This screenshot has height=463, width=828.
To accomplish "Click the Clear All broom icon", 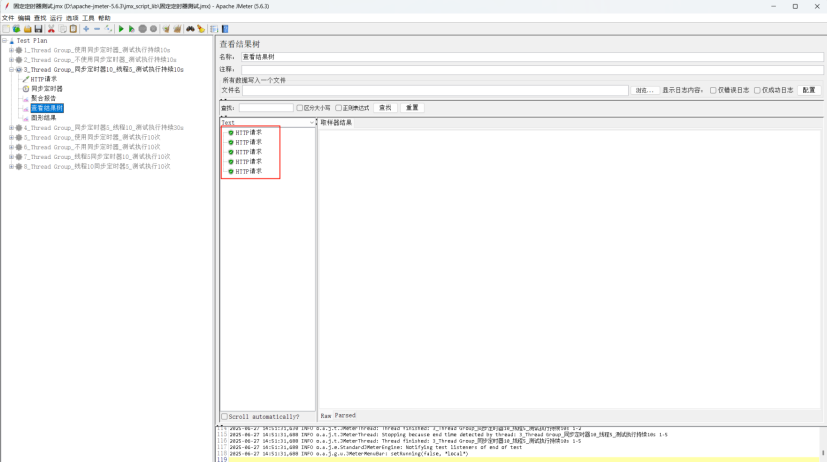I will pos(177,29).
